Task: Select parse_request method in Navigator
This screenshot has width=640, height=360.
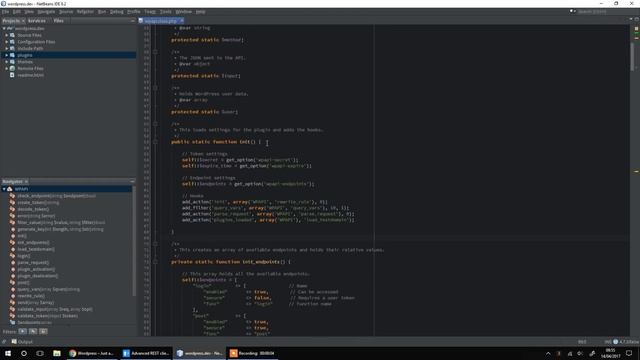Action: pyautogui.click(x=33, y=262)
